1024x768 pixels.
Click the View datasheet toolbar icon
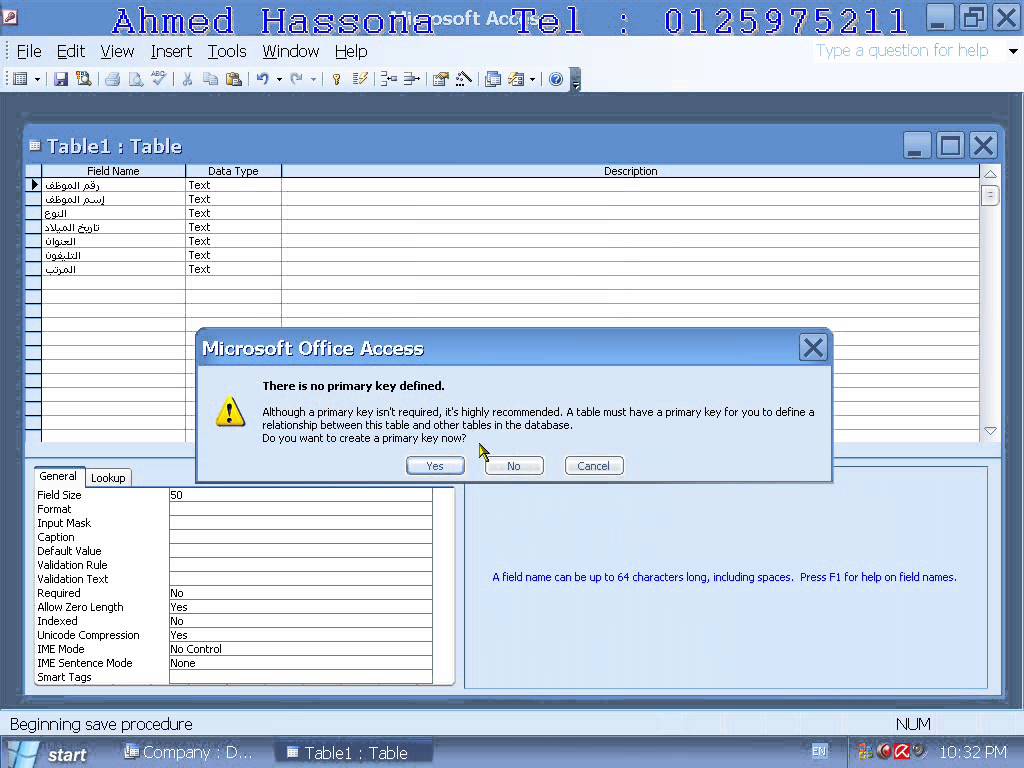(x=20, y=79)
